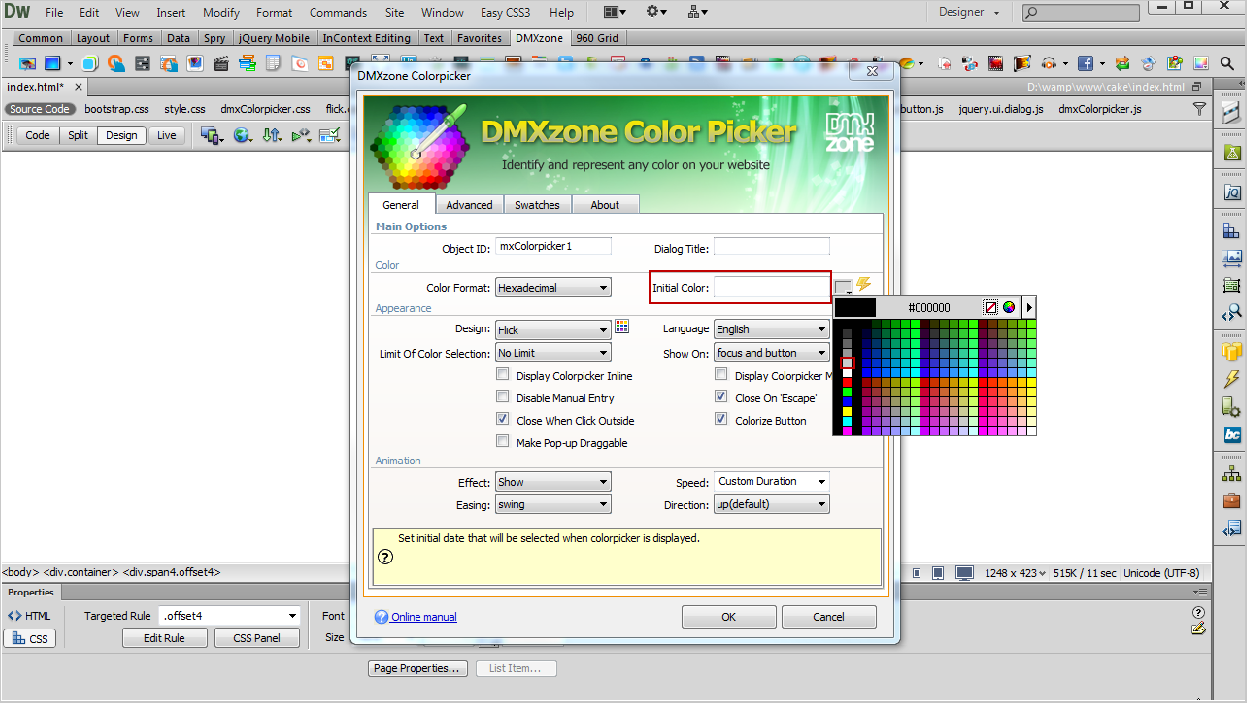The width and height of the screenshot is (1247, 703).
Task: Click the clapperboard icon in DMXzone toolbar
Action: 221,63
